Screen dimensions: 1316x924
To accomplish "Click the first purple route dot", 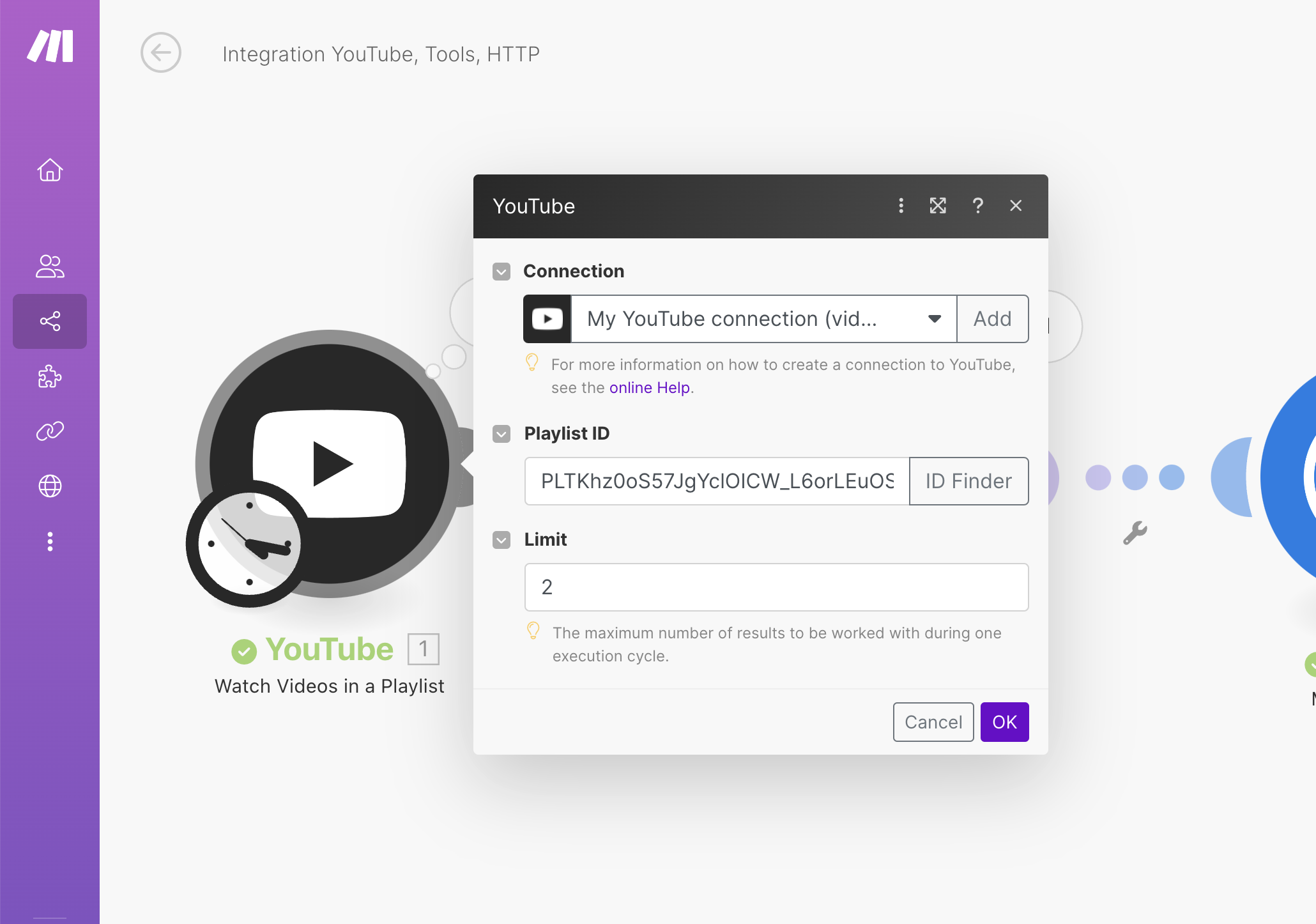I will click(1098, 477).
